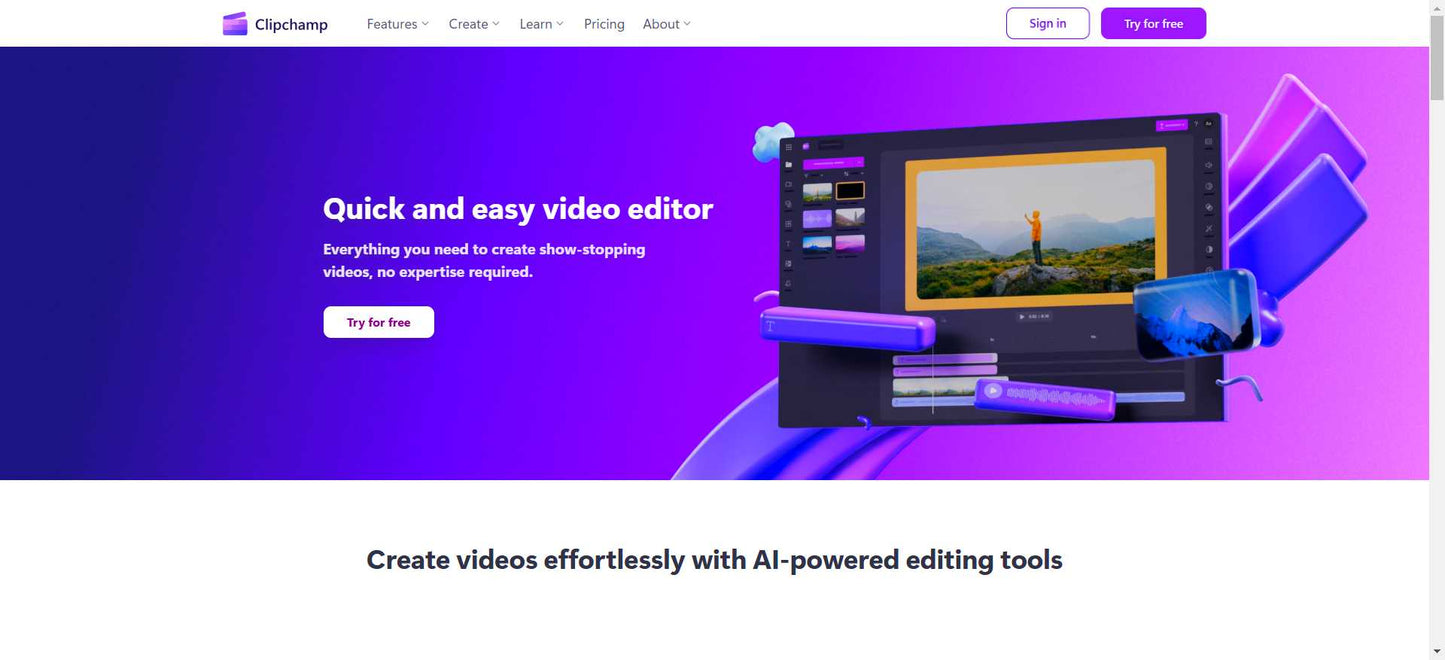
Task: Click the folder icon in the illustrated editor sidebar
Action: pyautogui.click(x=789, y=164)
